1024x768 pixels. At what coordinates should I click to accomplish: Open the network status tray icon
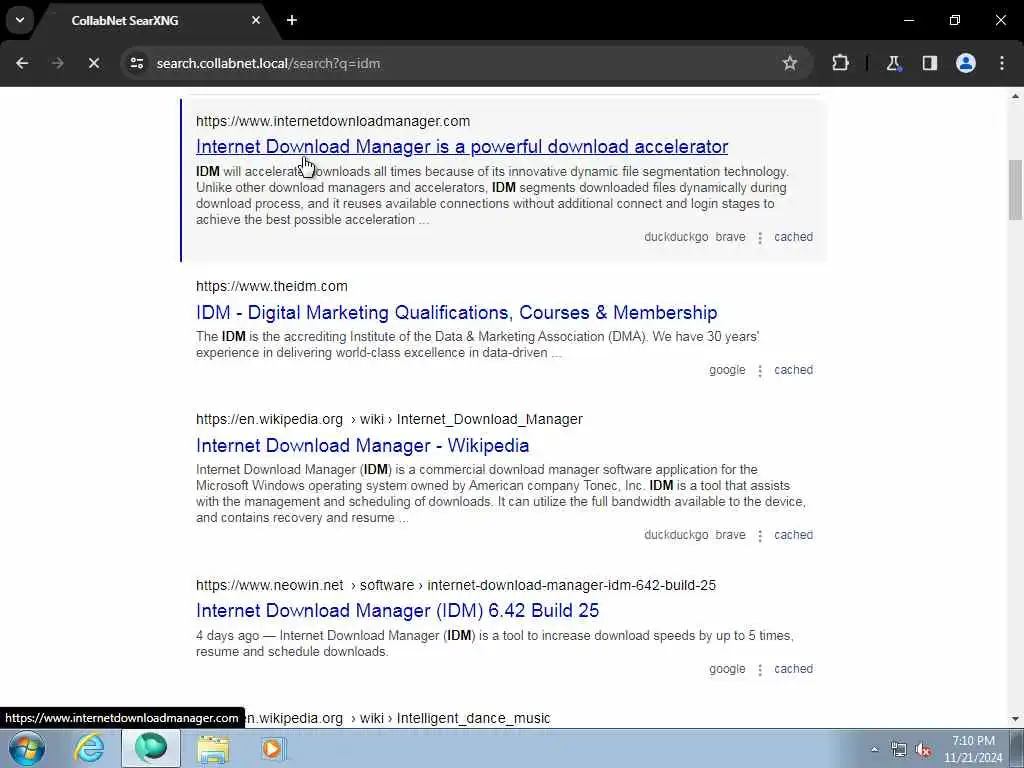pyautogui.click(x=899, y=749)
